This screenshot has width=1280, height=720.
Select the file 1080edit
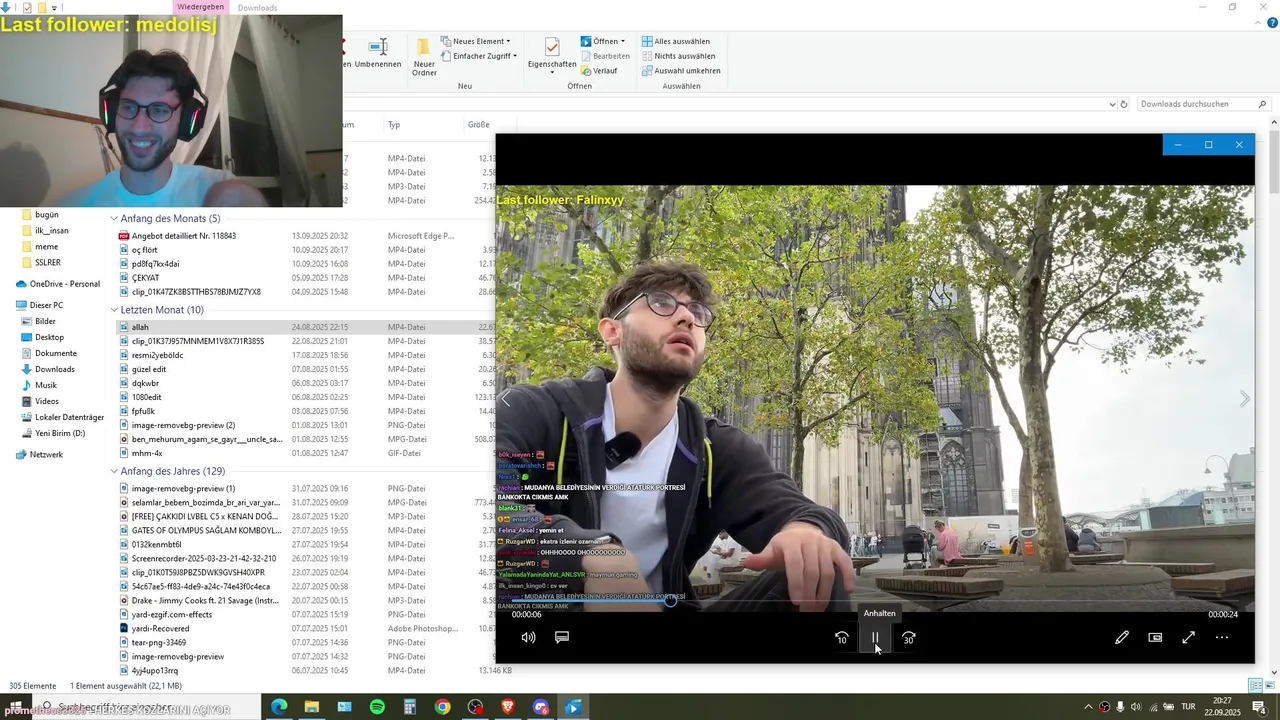point(146,397)
